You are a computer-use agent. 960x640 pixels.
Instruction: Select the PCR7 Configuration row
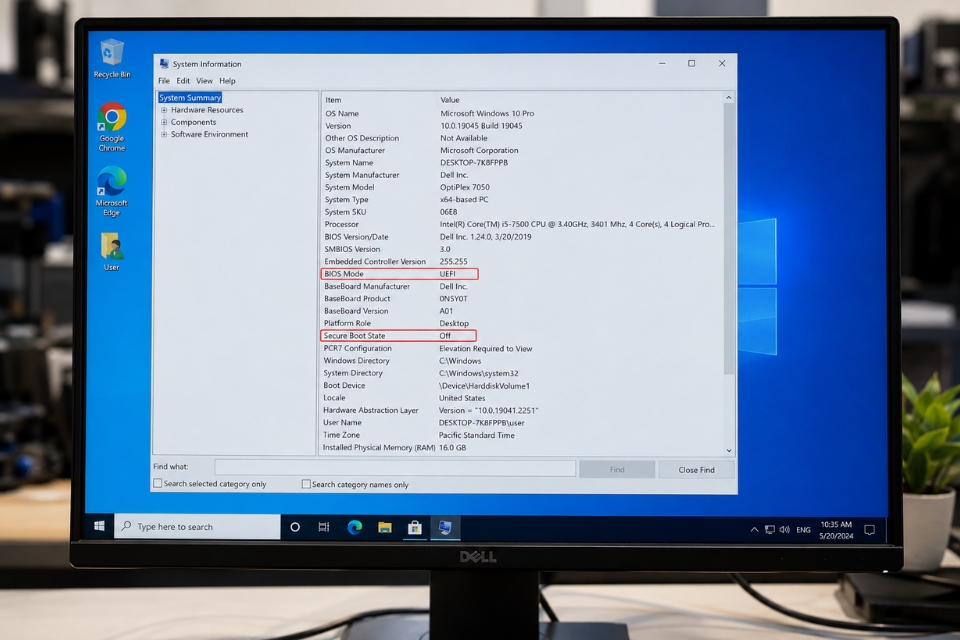[521, 348]
